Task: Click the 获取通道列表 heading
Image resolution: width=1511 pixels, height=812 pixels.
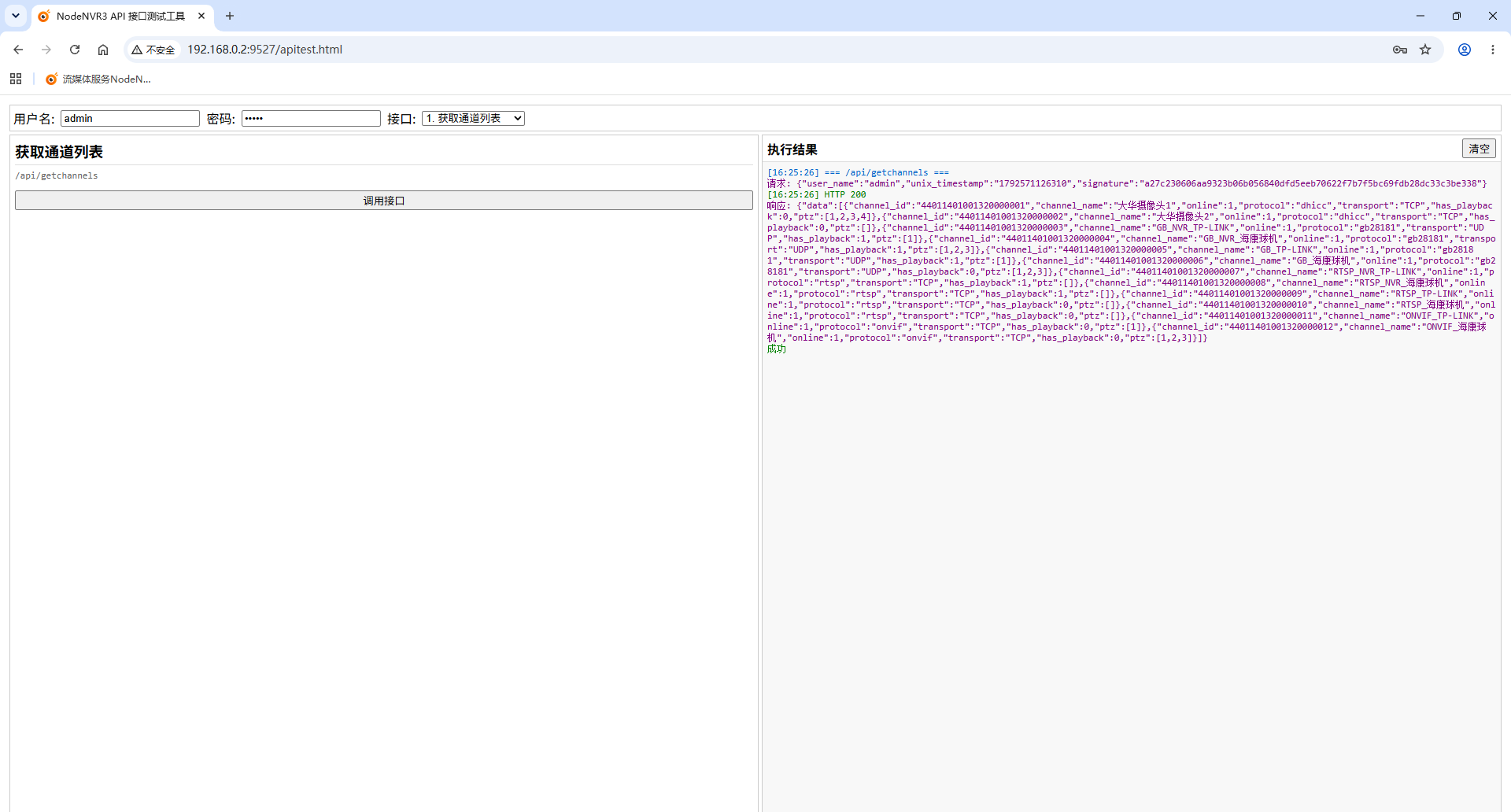Action: pyautogui.click(x=59, y=152)
